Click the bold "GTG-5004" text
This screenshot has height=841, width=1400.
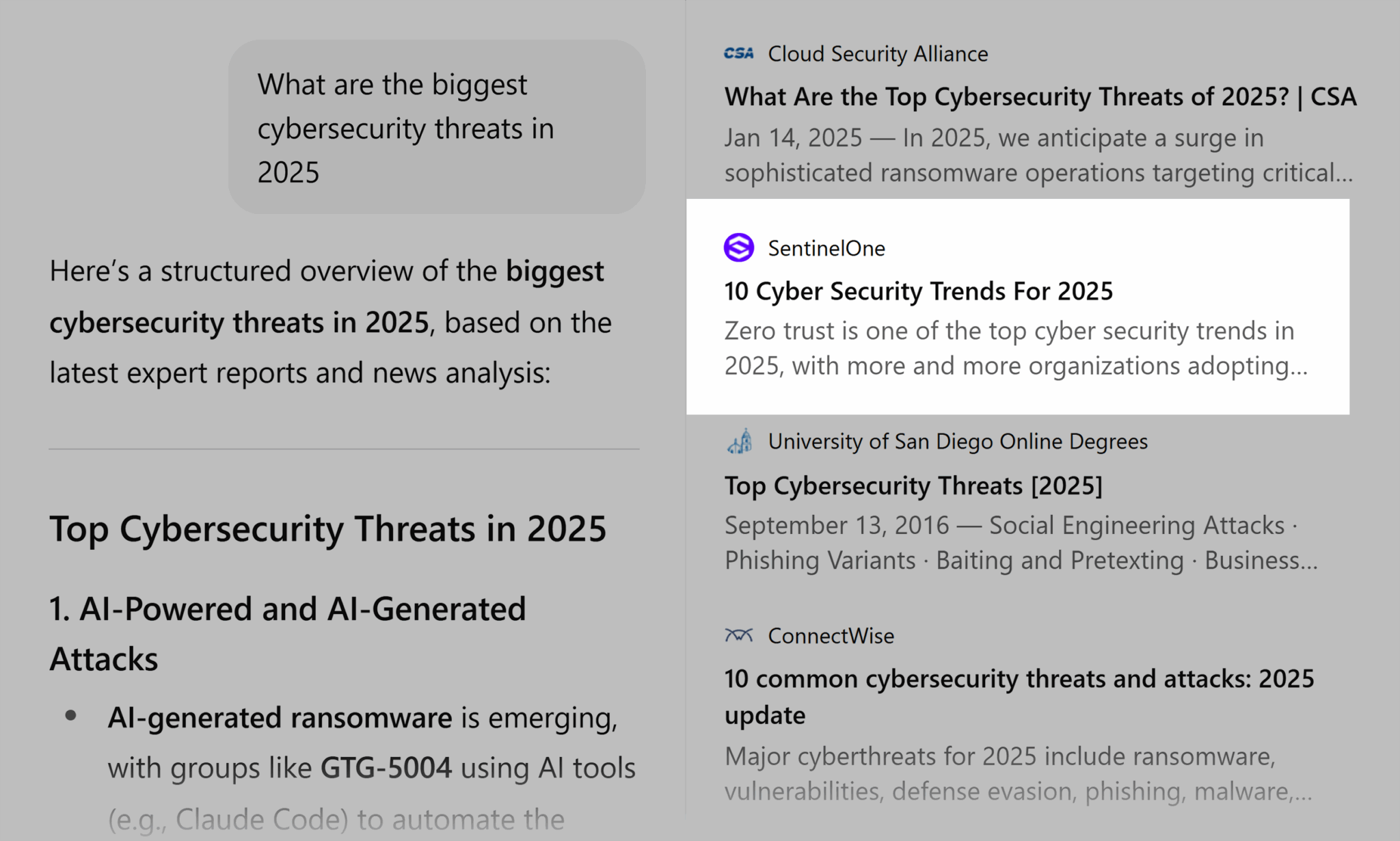click(386, 768)
